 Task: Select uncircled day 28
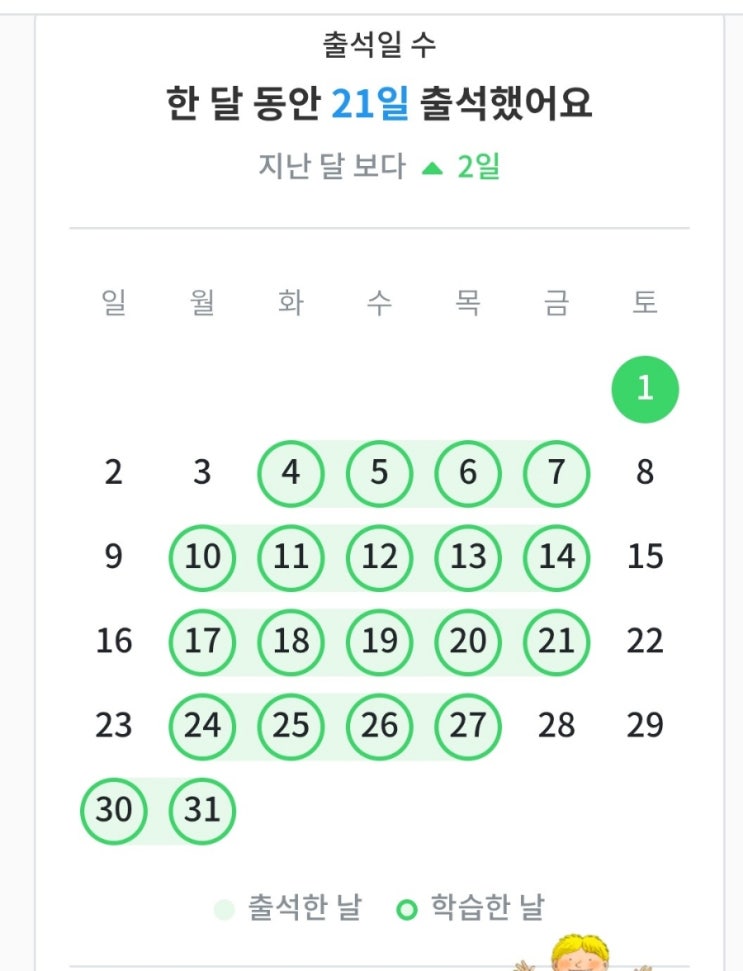[x=556, y=725]
